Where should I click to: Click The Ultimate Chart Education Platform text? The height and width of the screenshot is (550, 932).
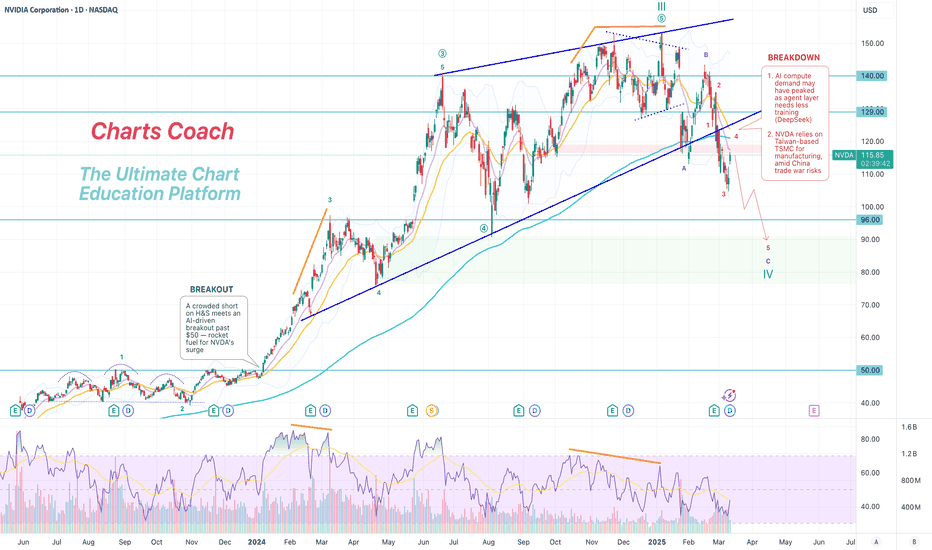(x=160, y=184)
